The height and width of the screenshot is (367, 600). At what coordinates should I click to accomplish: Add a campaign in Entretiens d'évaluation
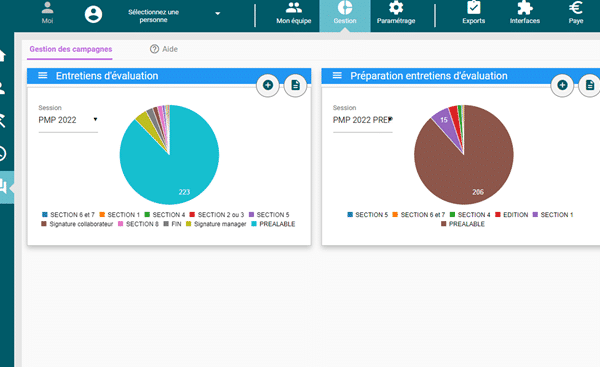coord(268,85)
